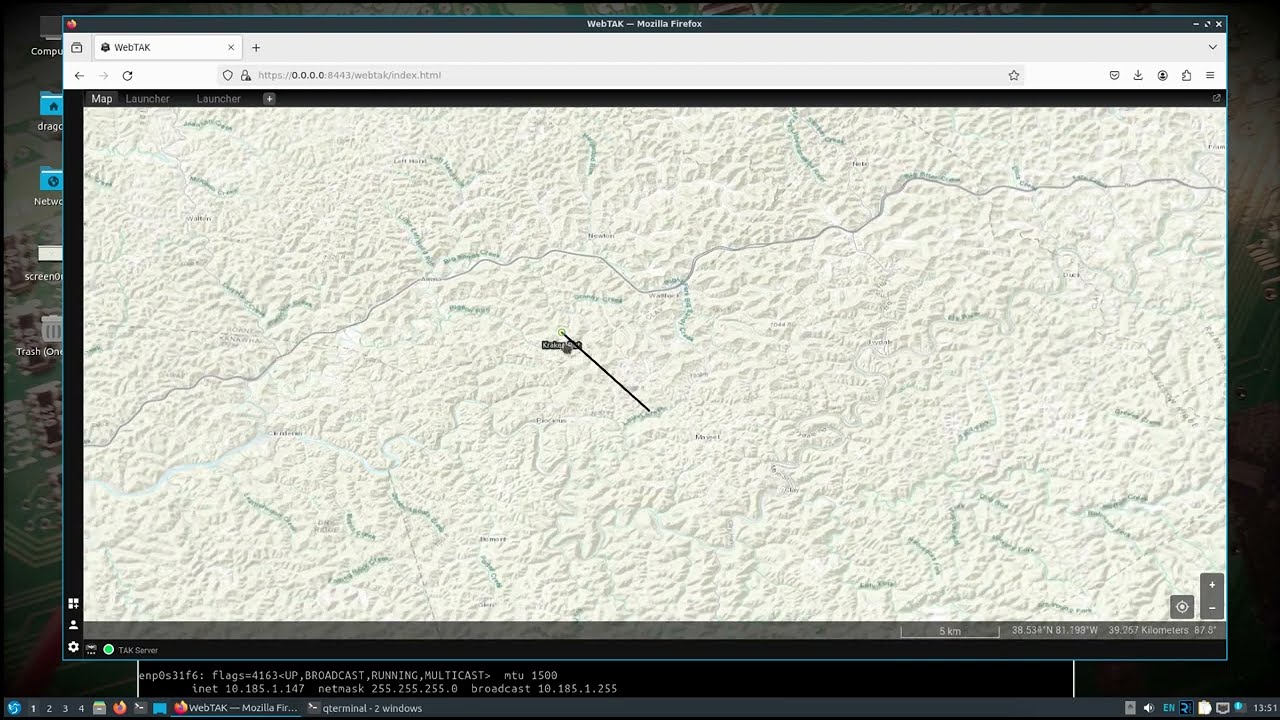Open the widgets grid menu icon
Screen dimensions: 1280x720
tap(73, 604)
